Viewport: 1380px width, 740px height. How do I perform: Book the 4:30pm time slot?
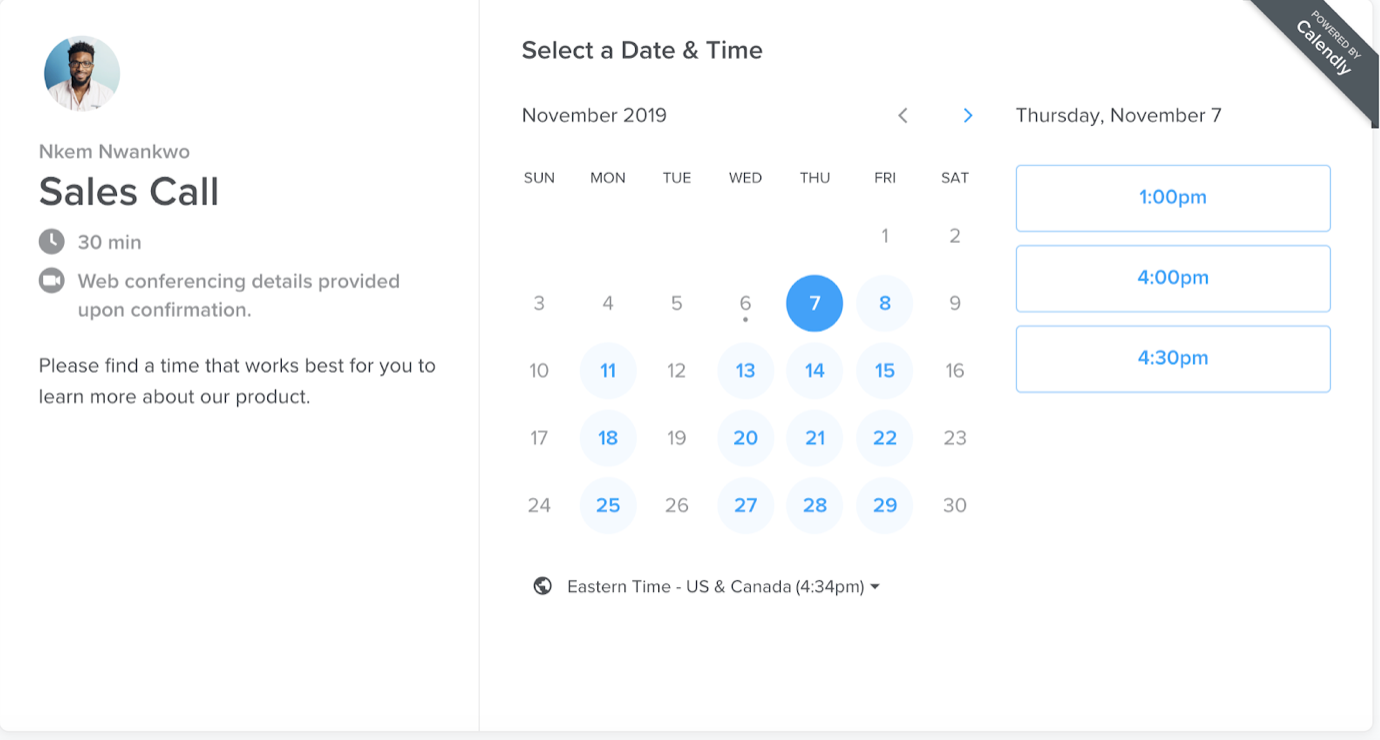pos(1173,358)
